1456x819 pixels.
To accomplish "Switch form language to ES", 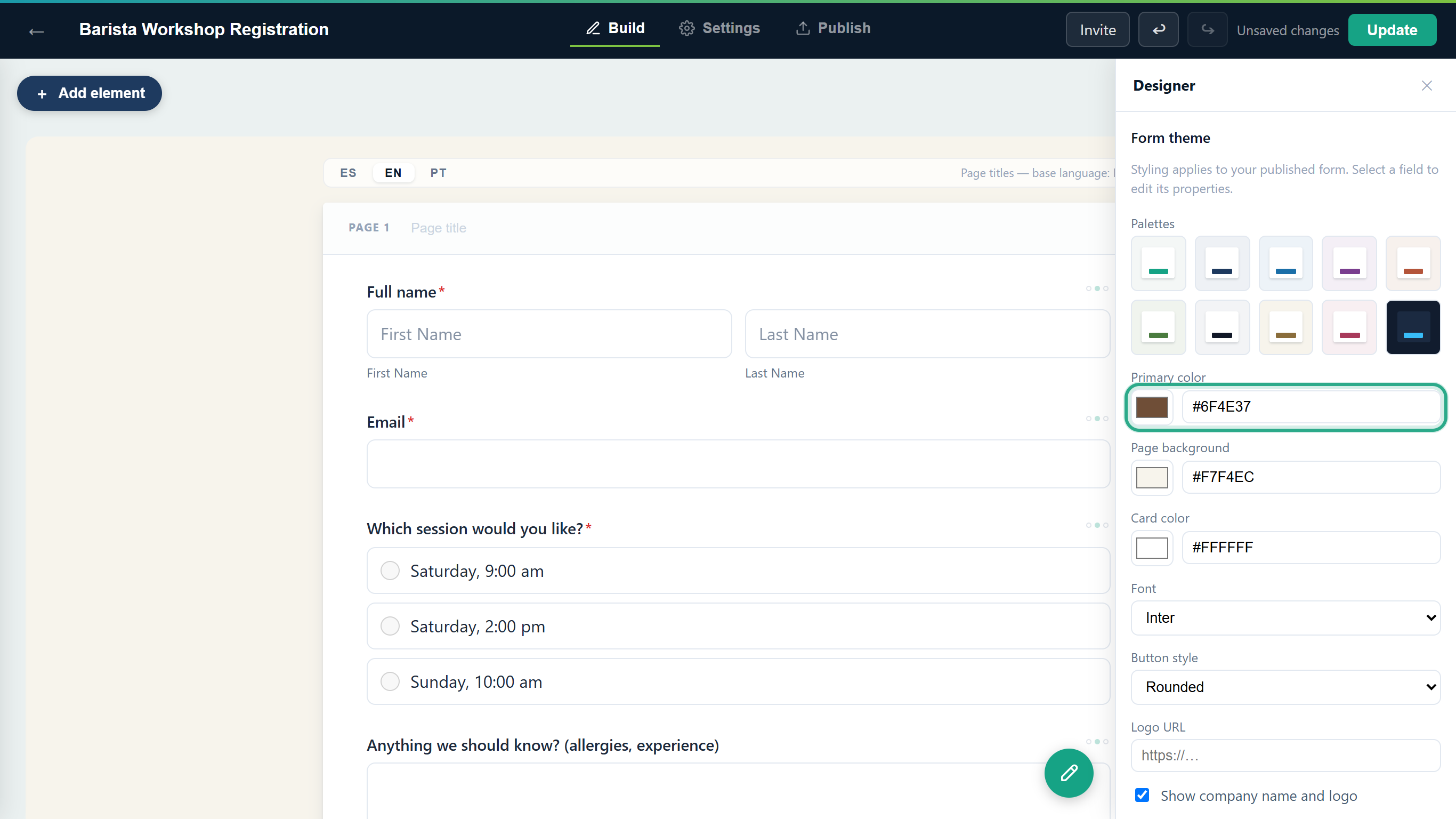I will (x=348, y=173).
